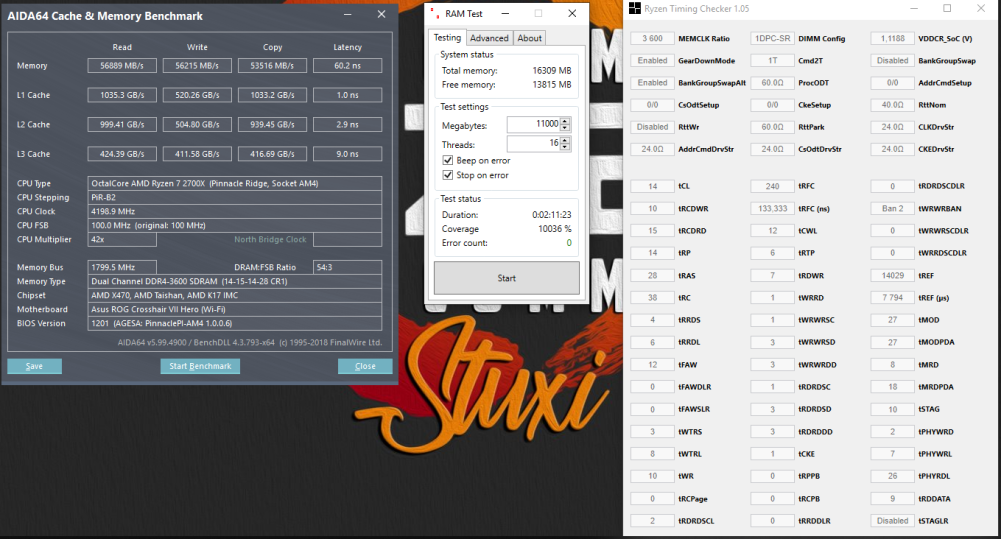
Task: Click the tREF value 14029
Action: click(x=892, y=276)
